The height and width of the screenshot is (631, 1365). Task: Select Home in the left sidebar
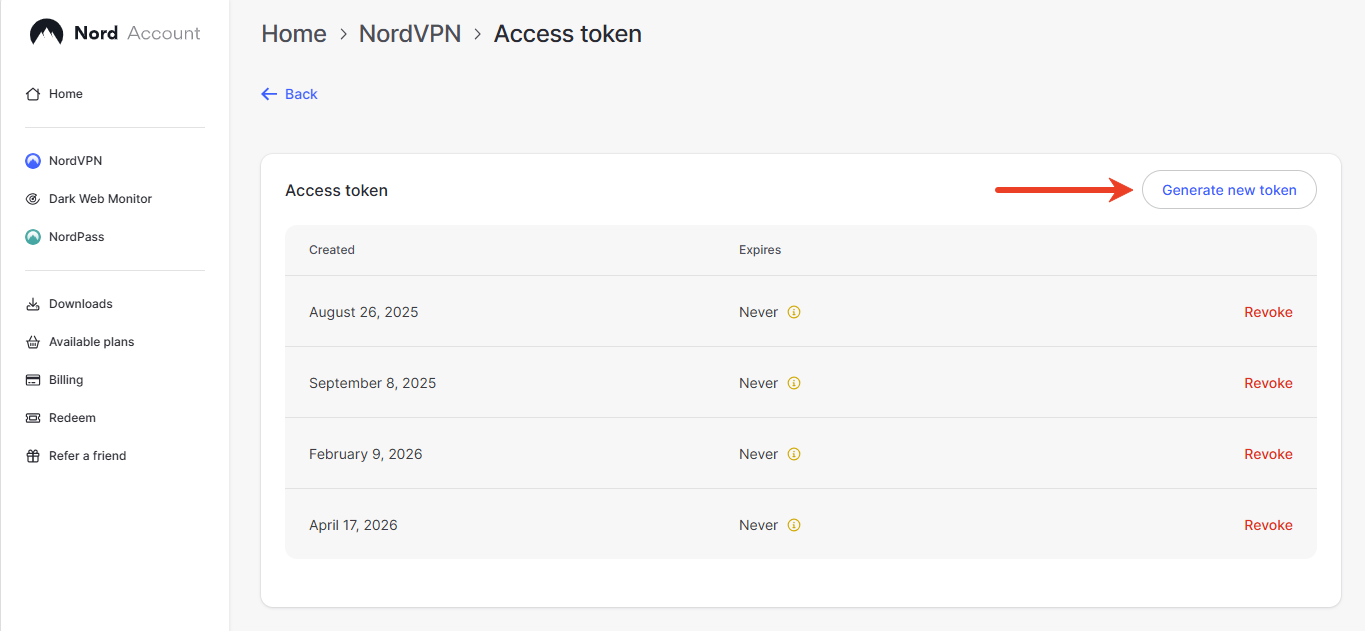coord(66,93)
